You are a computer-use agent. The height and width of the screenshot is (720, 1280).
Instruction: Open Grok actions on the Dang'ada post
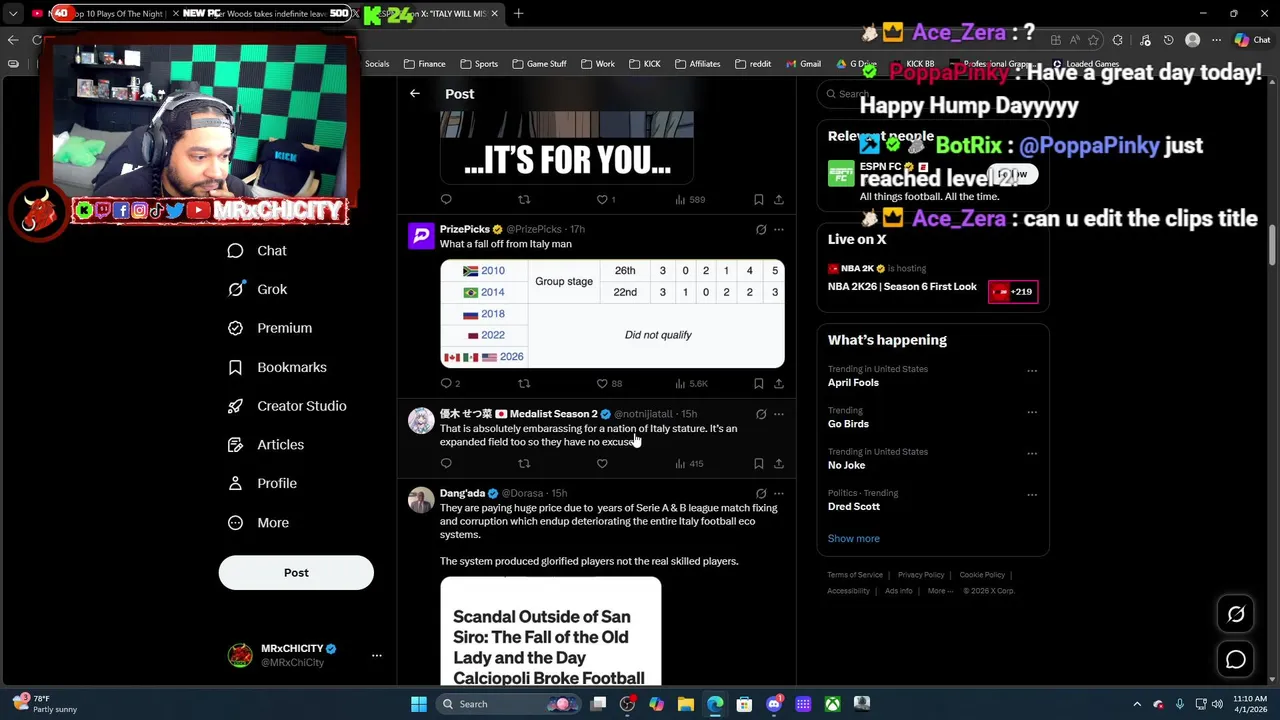click(761, 493)
